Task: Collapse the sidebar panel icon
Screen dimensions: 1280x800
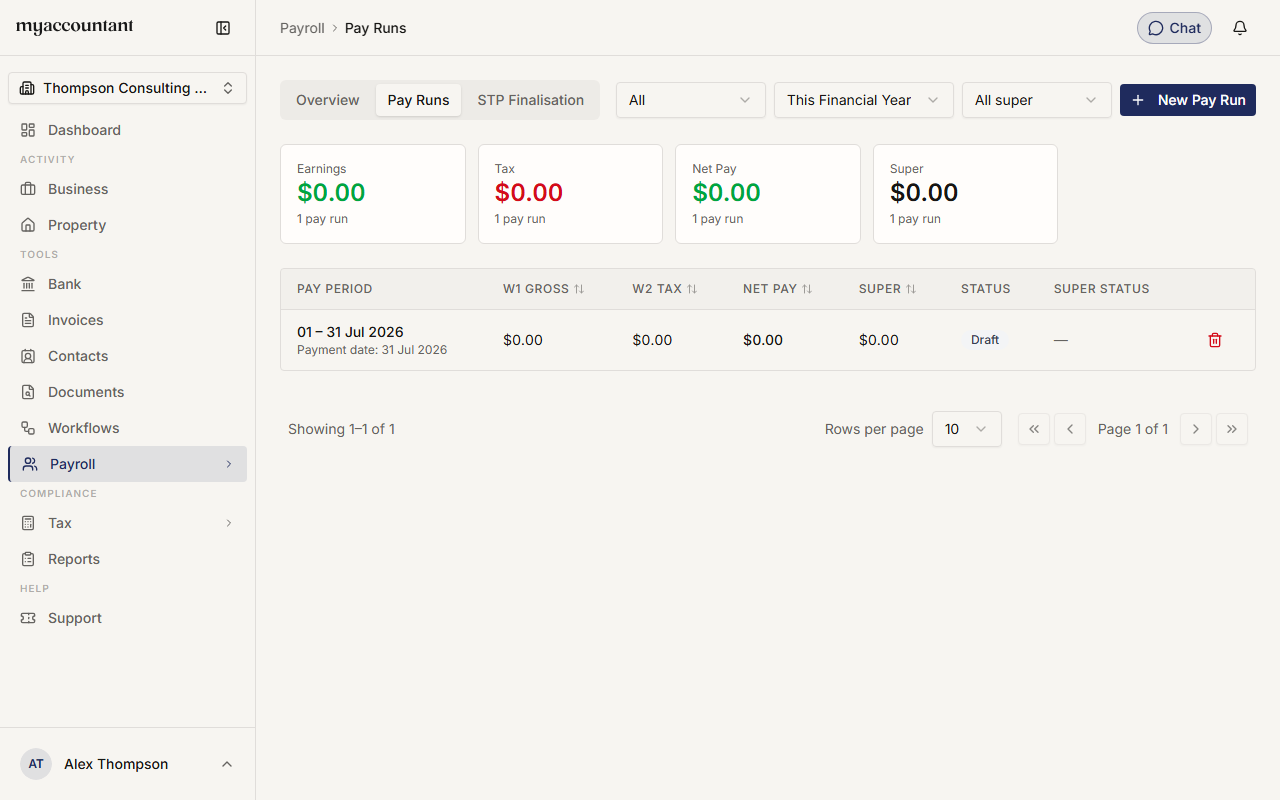Action: coord(223,28)
